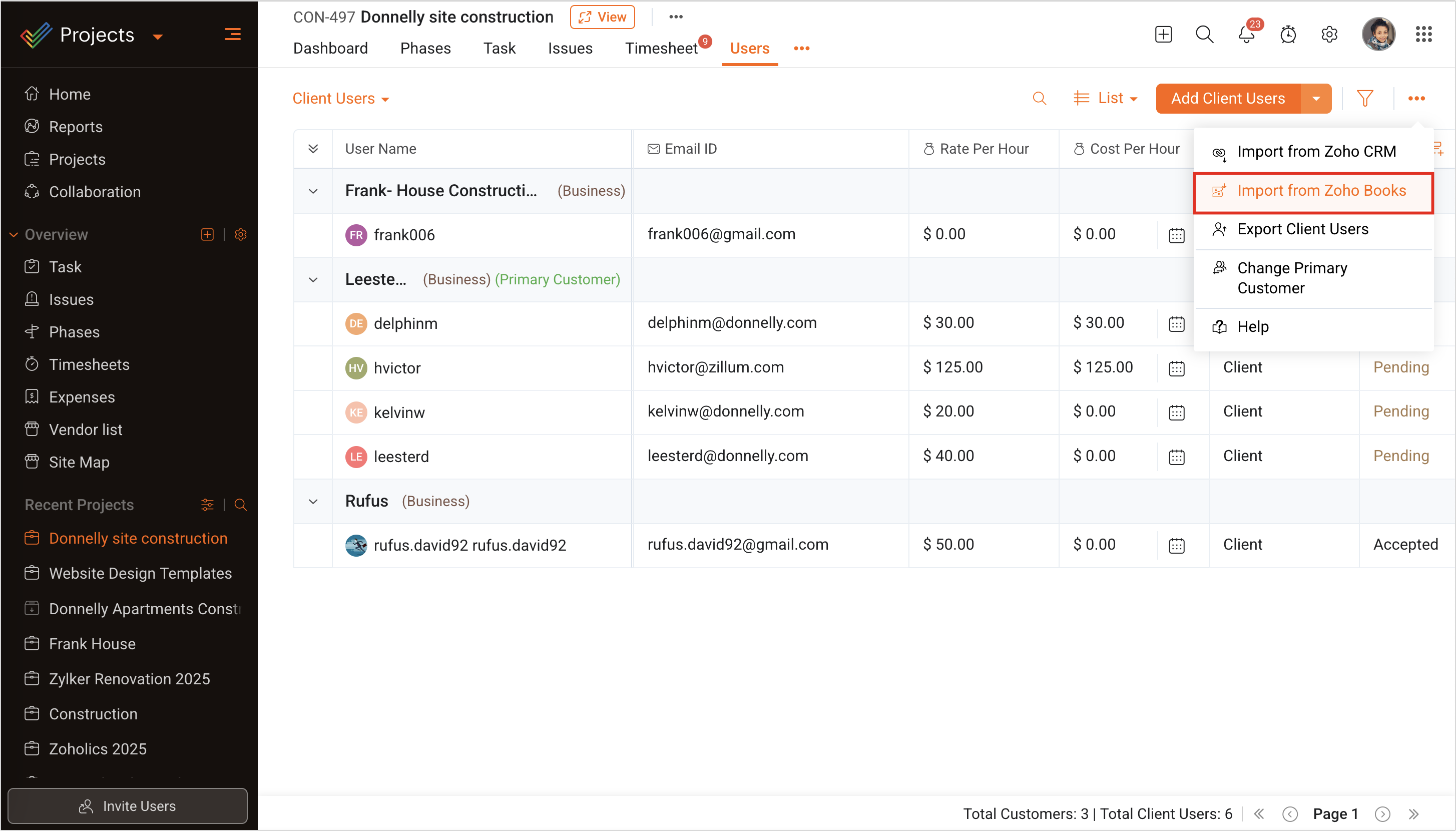The width and height of the screenshot is (1456, 831).
Task: Expand the Add Client Users arrow dropdown
Action: point(1316,98)
